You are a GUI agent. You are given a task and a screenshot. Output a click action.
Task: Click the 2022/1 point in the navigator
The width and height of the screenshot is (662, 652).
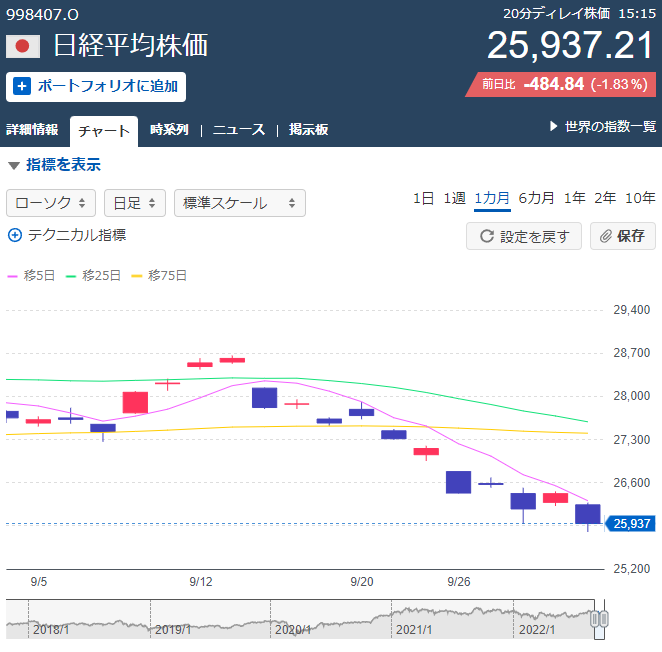point(537,630)
